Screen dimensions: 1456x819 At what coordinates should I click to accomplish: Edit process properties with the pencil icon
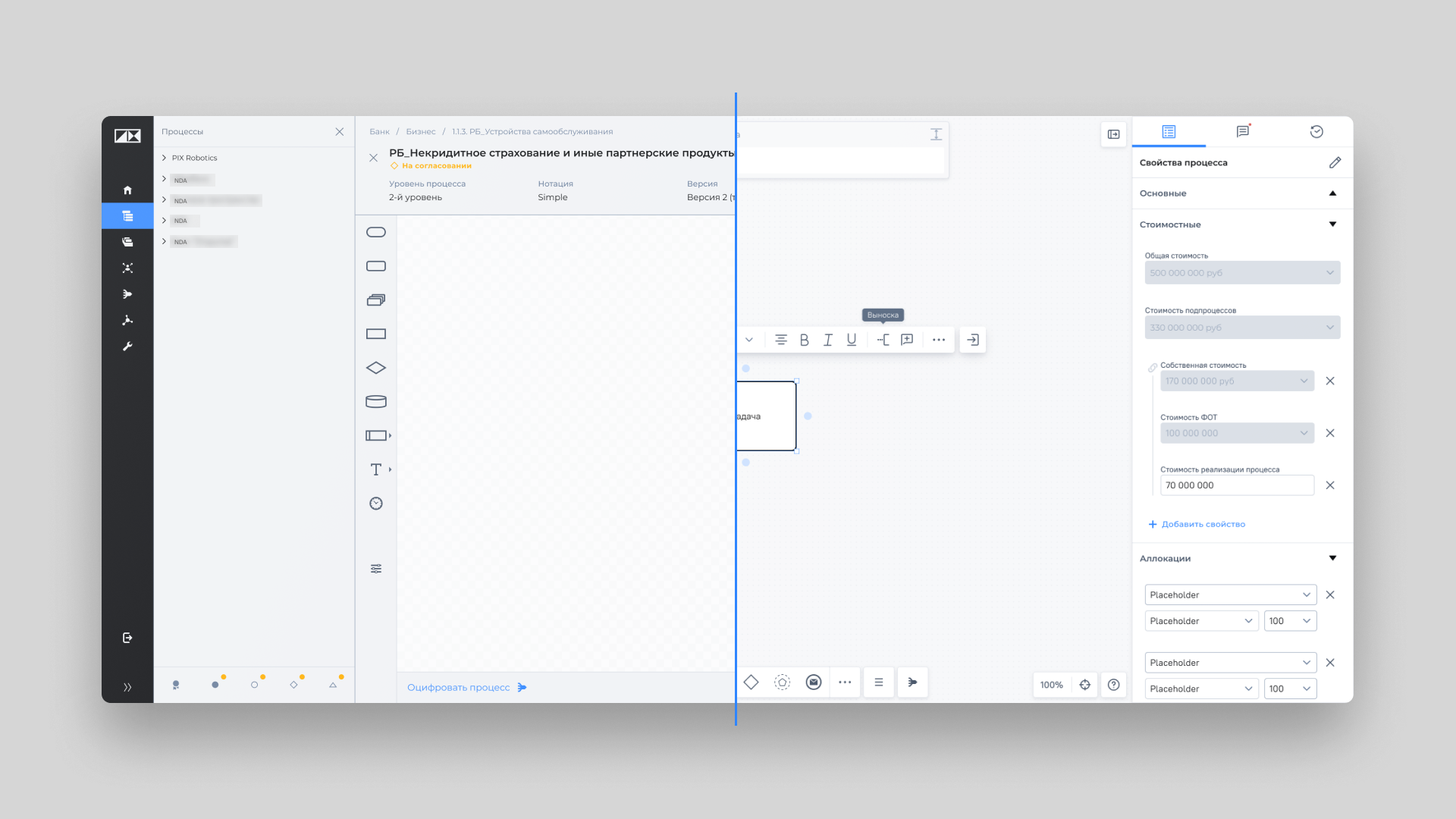(x=1335, y=162)
